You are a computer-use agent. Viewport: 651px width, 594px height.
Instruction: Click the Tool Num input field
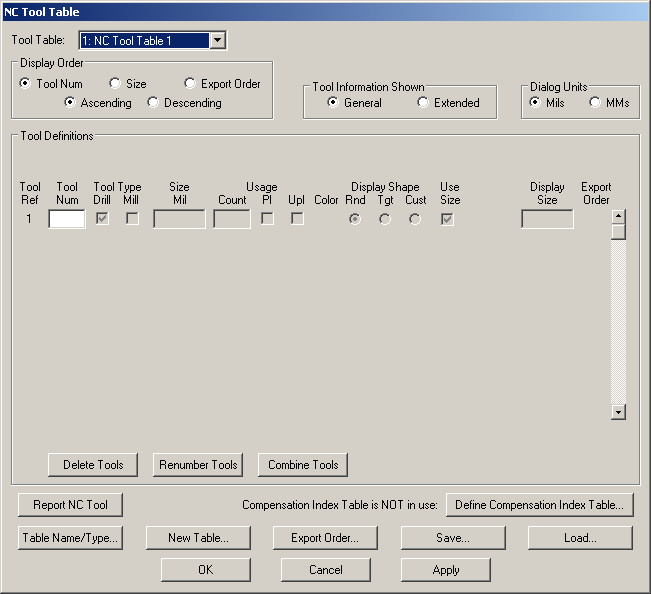point(67,219)
